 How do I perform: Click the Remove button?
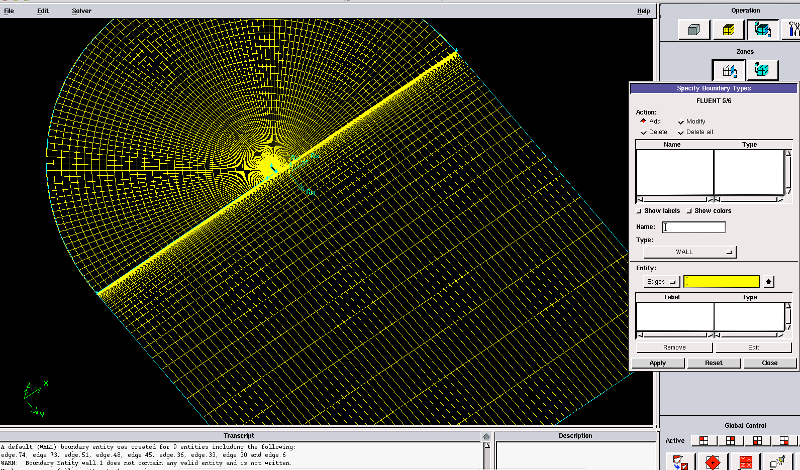click(x=674, y=348)
